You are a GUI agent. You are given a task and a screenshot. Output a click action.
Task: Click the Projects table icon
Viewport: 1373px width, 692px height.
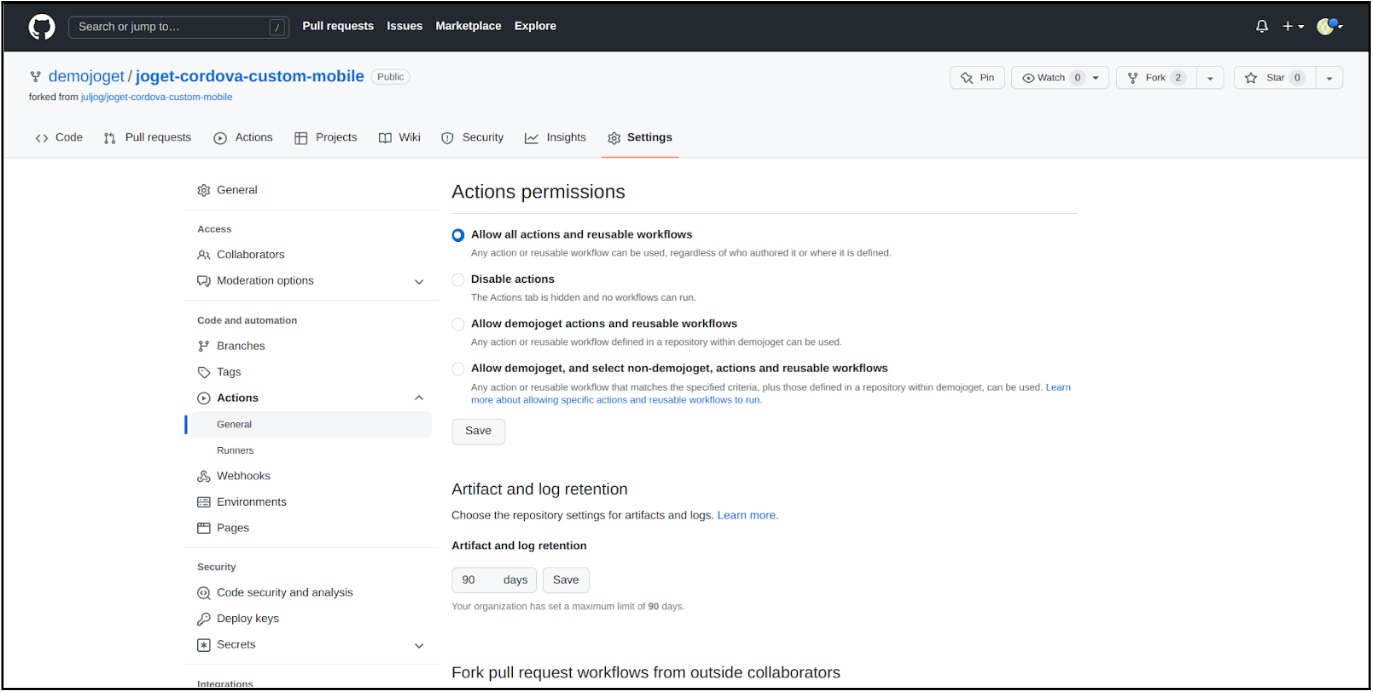tap(301, 138)
